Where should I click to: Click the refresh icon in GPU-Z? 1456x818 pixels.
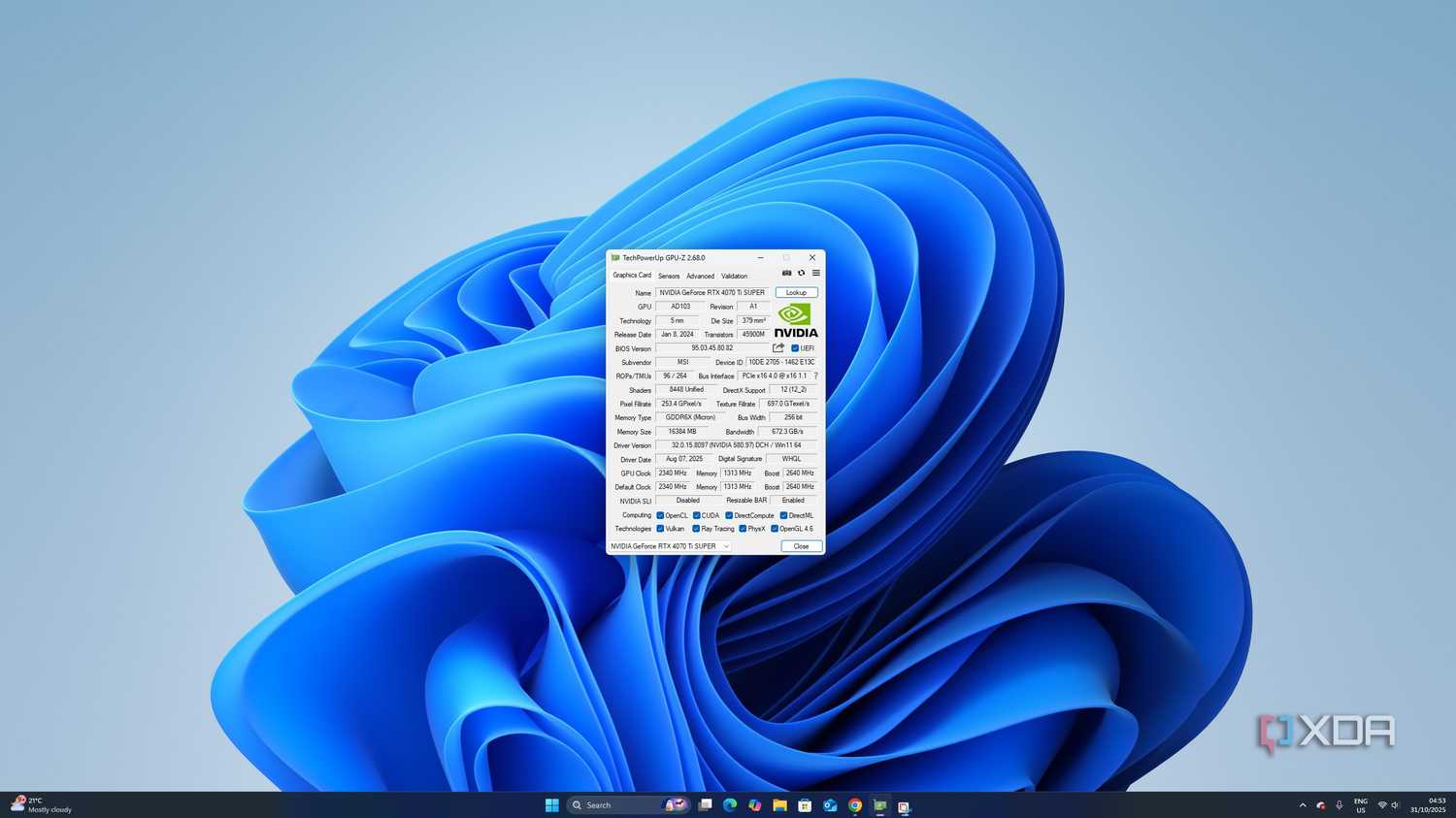(801, 273)
